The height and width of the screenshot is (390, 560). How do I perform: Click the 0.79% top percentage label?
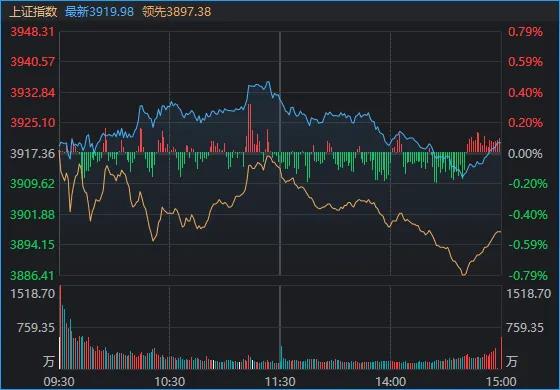[x=525, y=32]
